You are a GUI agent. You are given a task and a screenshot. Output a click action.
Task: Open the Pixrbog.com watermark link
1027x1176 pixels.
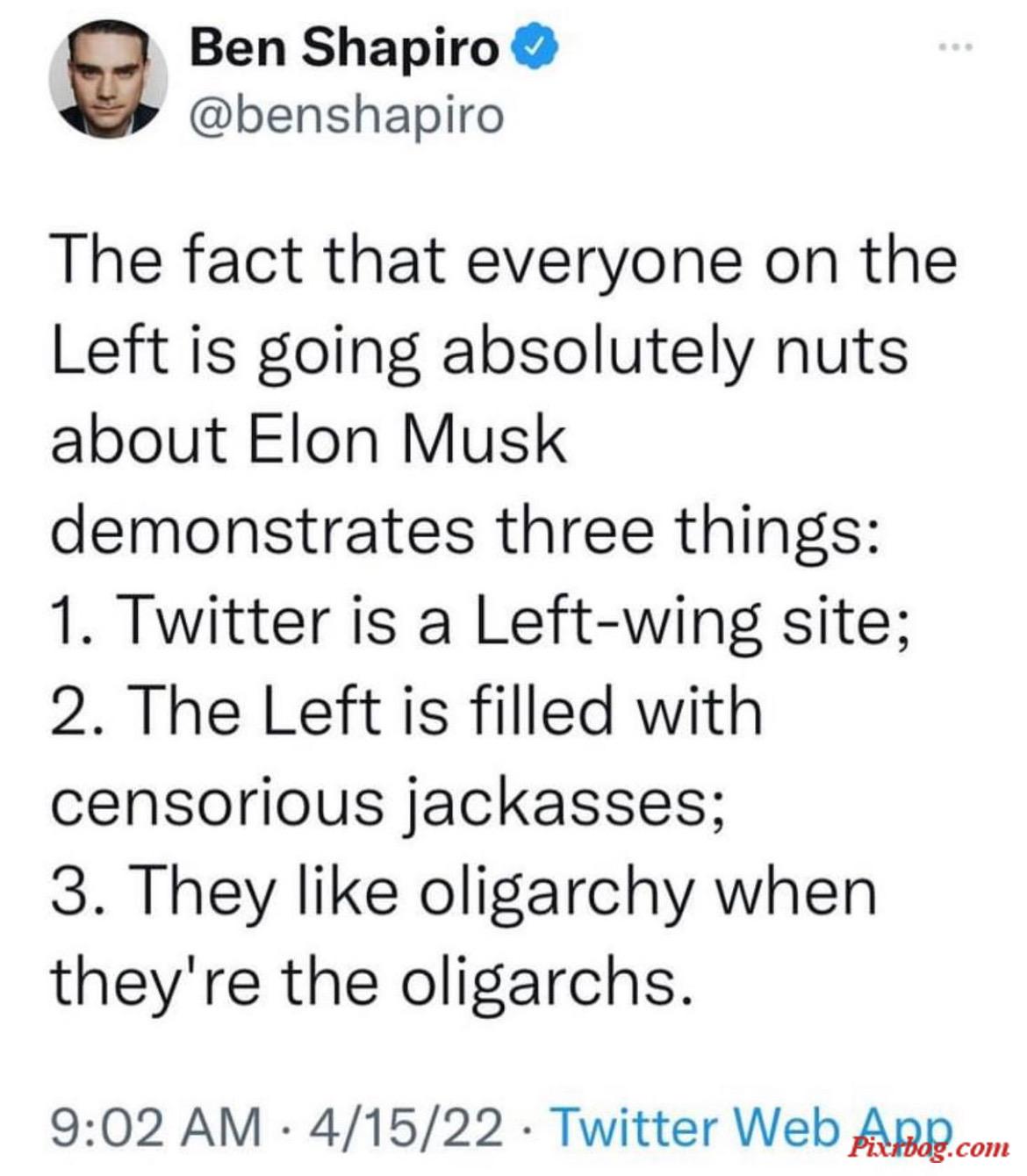[930, 1147]
